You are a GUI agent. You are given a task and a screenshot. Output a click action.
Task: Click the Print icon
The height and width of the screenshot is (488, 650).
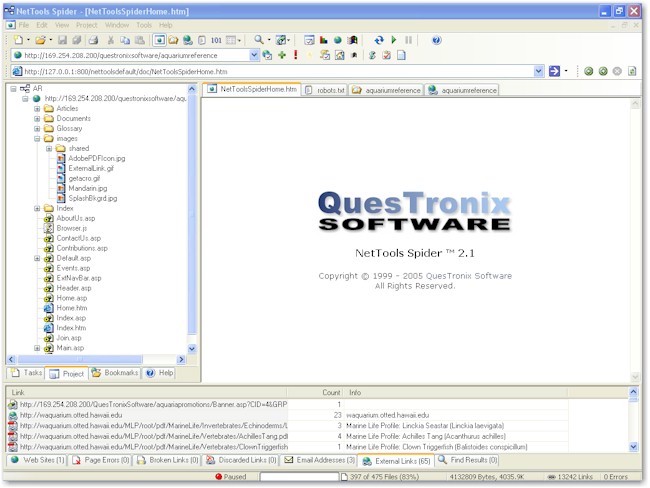pos(94,40)
